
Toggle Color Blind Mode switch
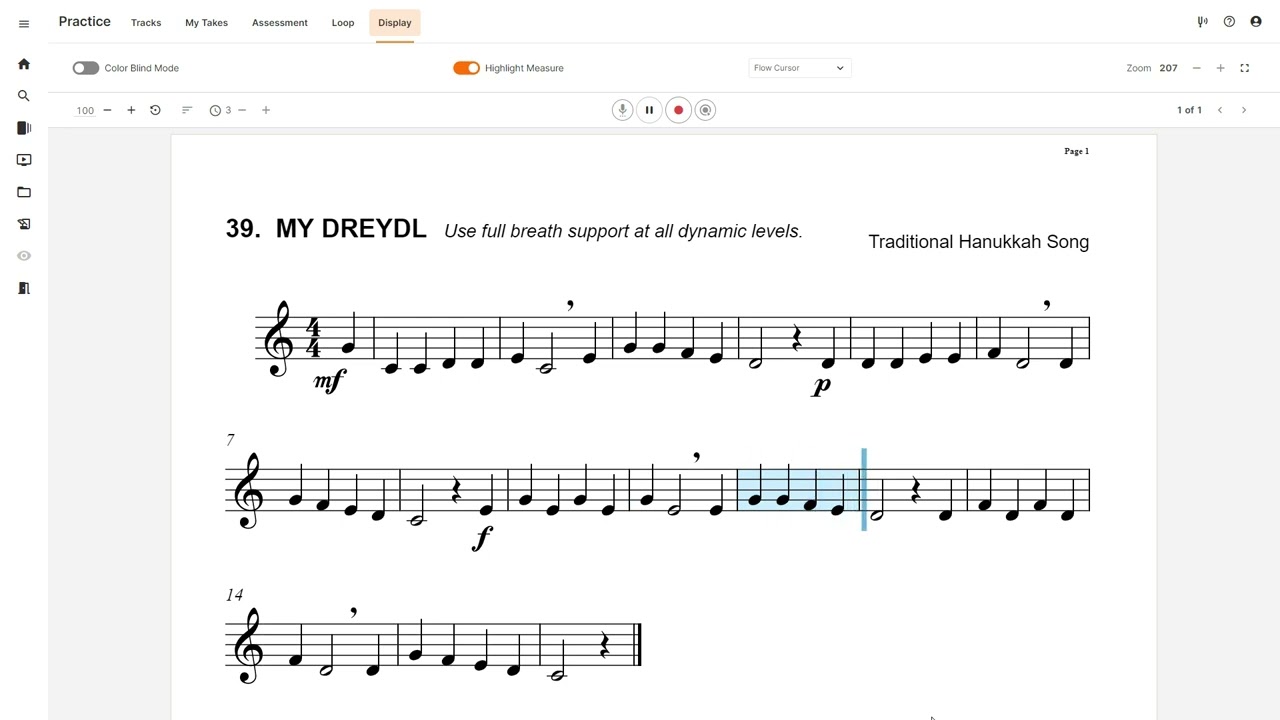pos(85,68)
